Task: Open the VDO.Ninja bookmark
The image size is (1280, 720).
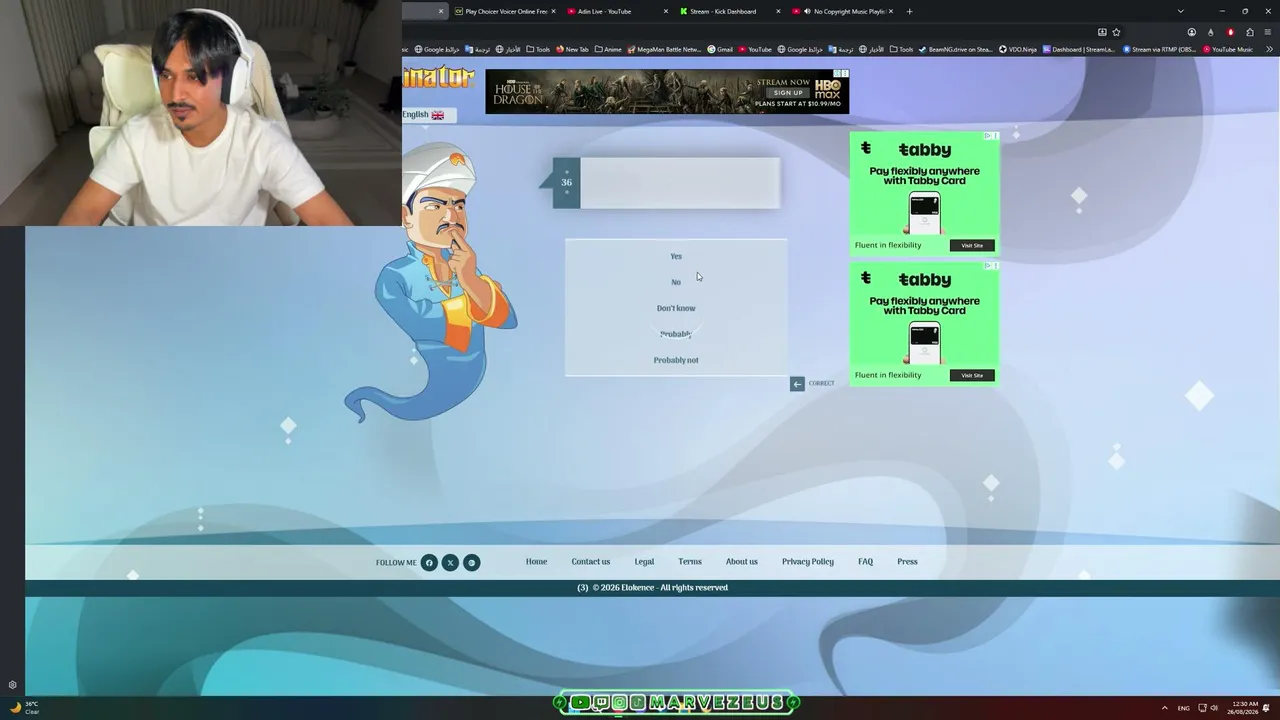Action: point(1018,49)
